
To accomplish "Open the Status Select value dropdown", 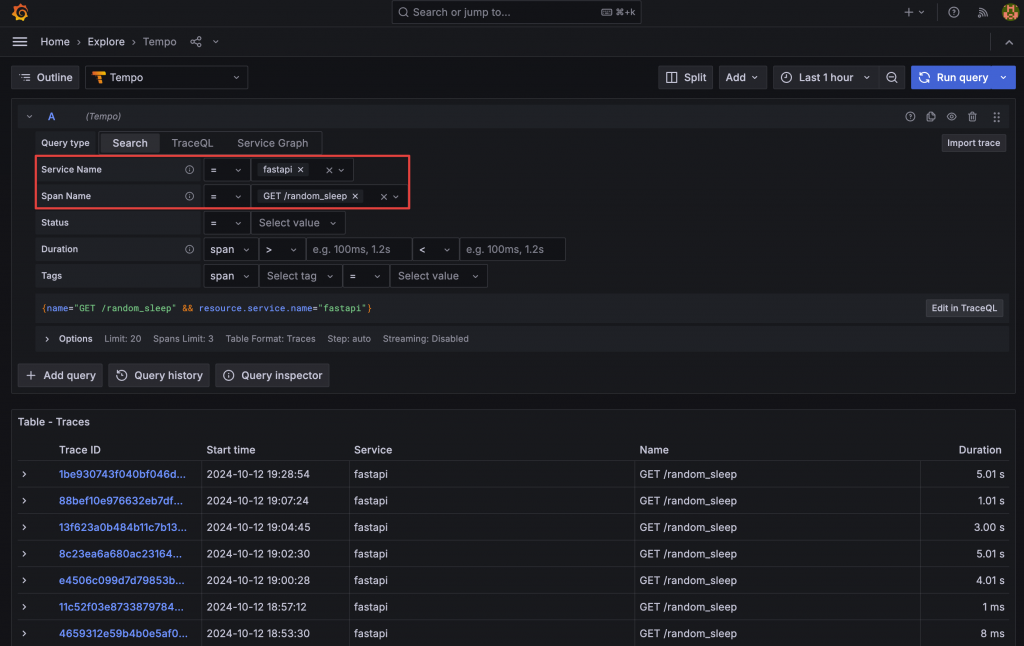I will pyautogui.click(x=298, y=223).
